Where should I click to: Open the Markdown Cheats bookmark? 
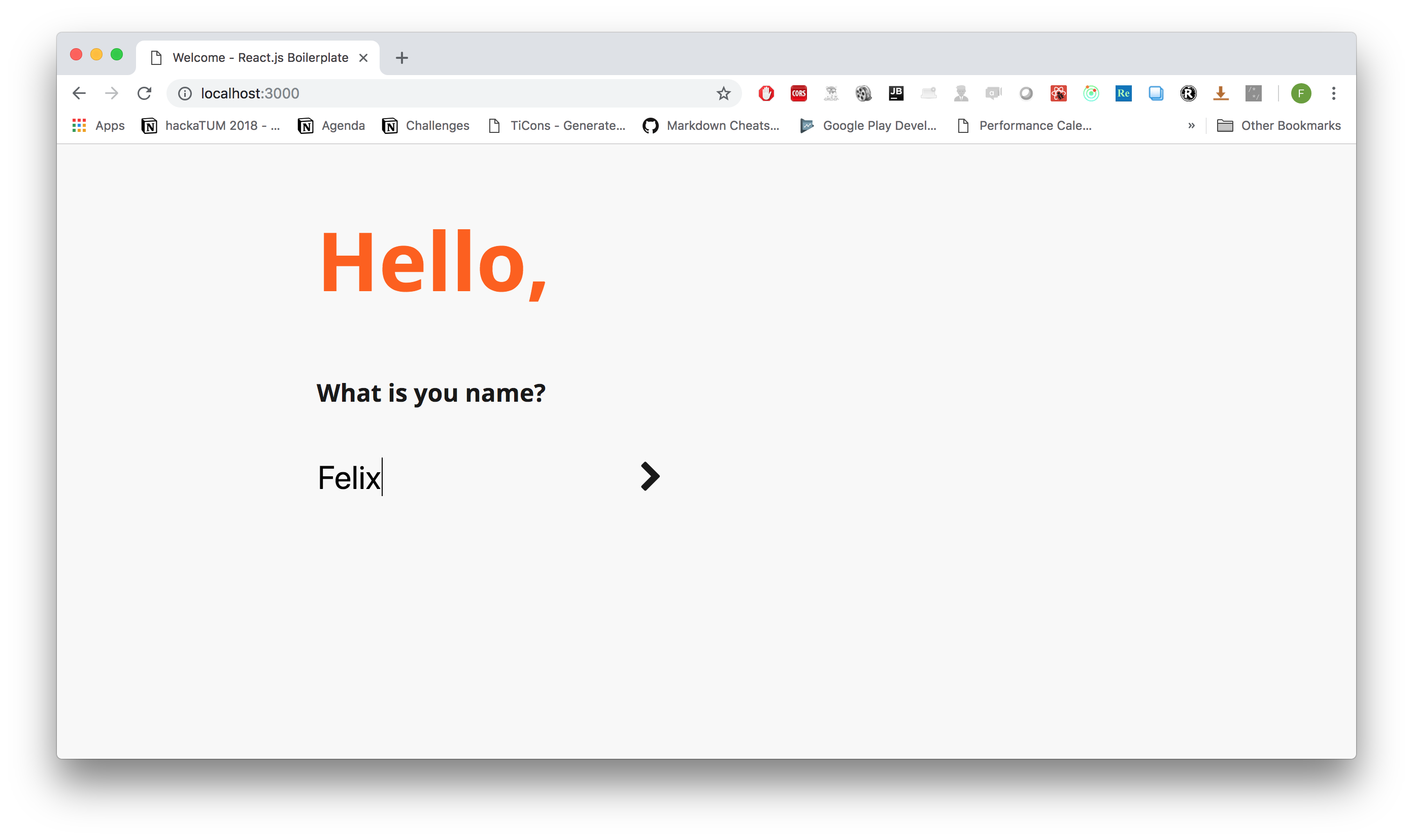pyautogui.click(x=711, y=126)
